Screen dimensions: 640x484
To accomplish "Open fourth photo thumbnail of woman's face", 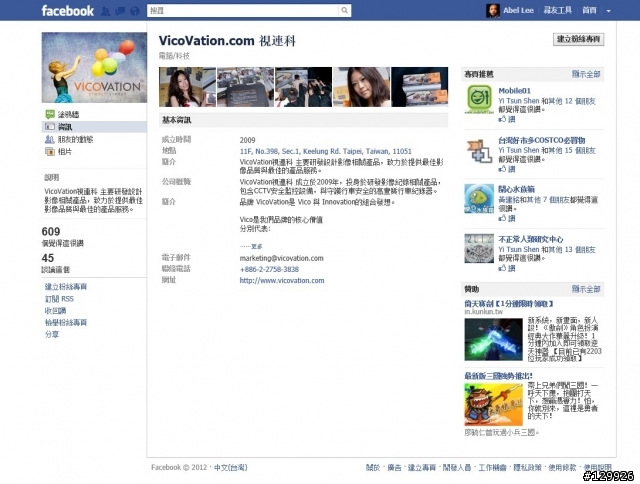I will pyautogui.click(x=361, y=87).
